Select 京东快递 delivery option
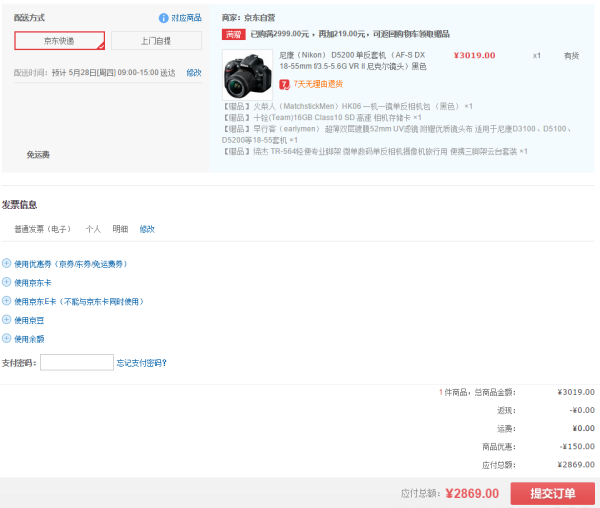 coord(59,41)
